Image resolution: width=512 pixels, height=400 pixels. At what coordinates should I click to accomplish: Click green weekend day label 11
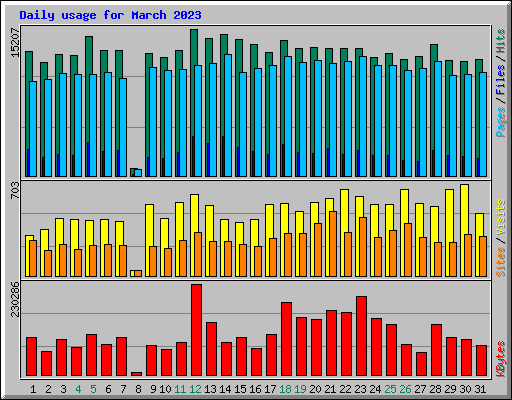click(180, 389)
